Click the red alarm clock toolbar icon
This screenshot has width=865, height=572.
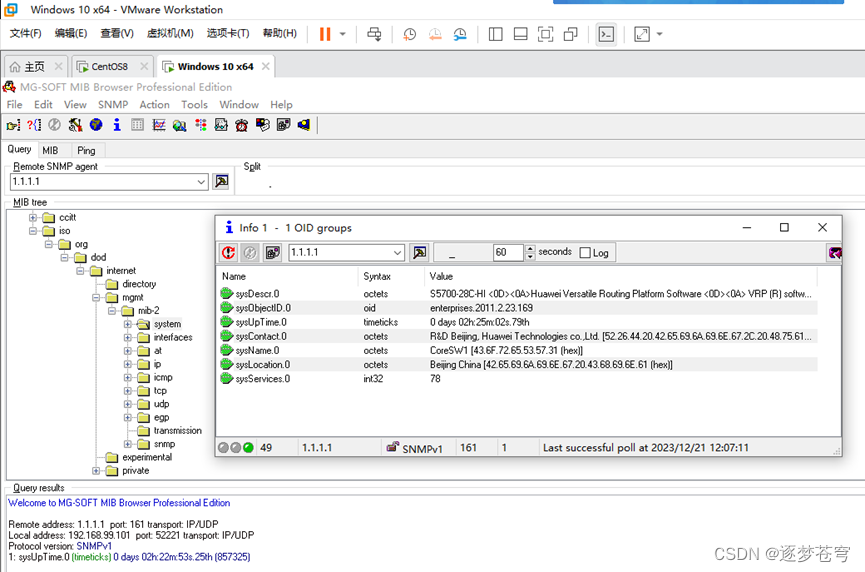coord(242,125)
